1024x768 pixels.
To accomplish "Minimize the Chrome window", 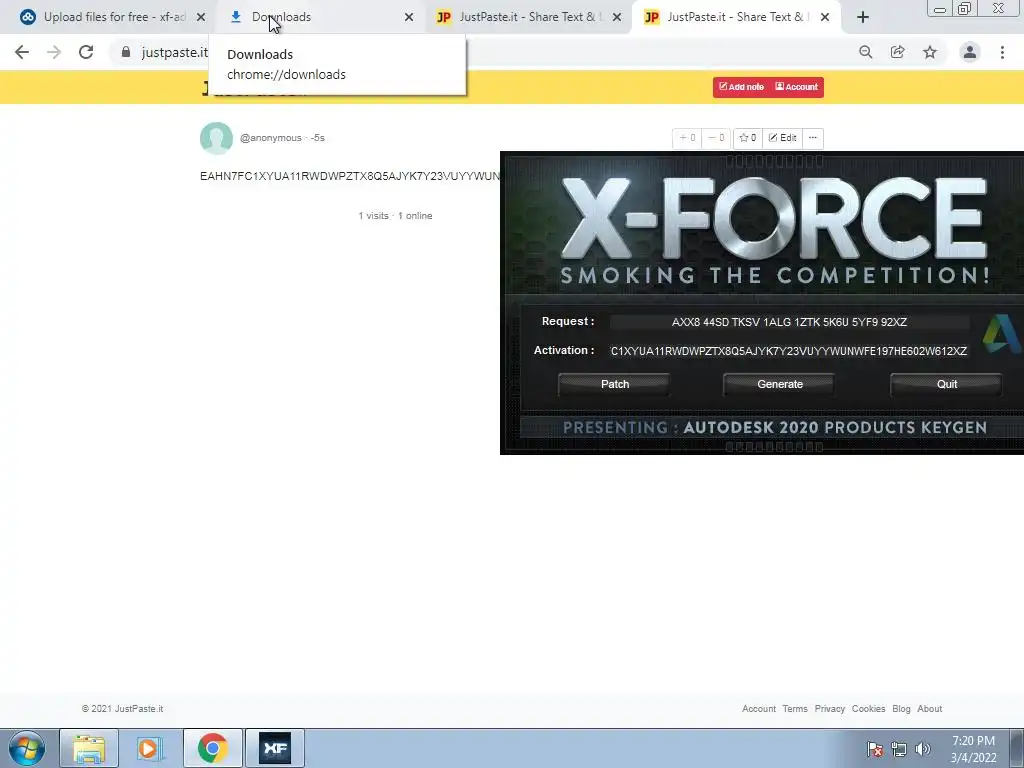I will tap(940, 9).
